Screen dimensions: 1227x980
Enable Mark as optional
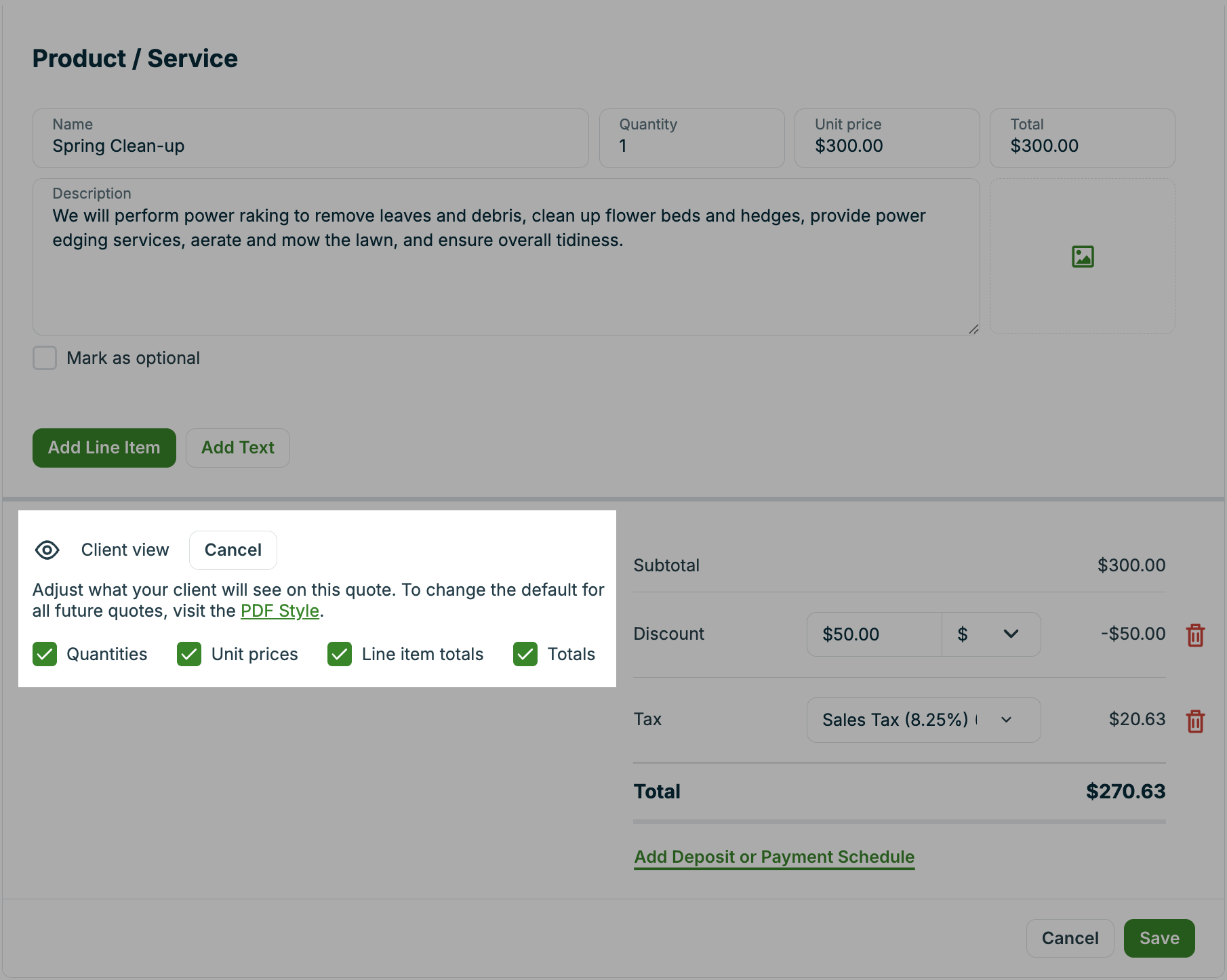pos(44,358)
